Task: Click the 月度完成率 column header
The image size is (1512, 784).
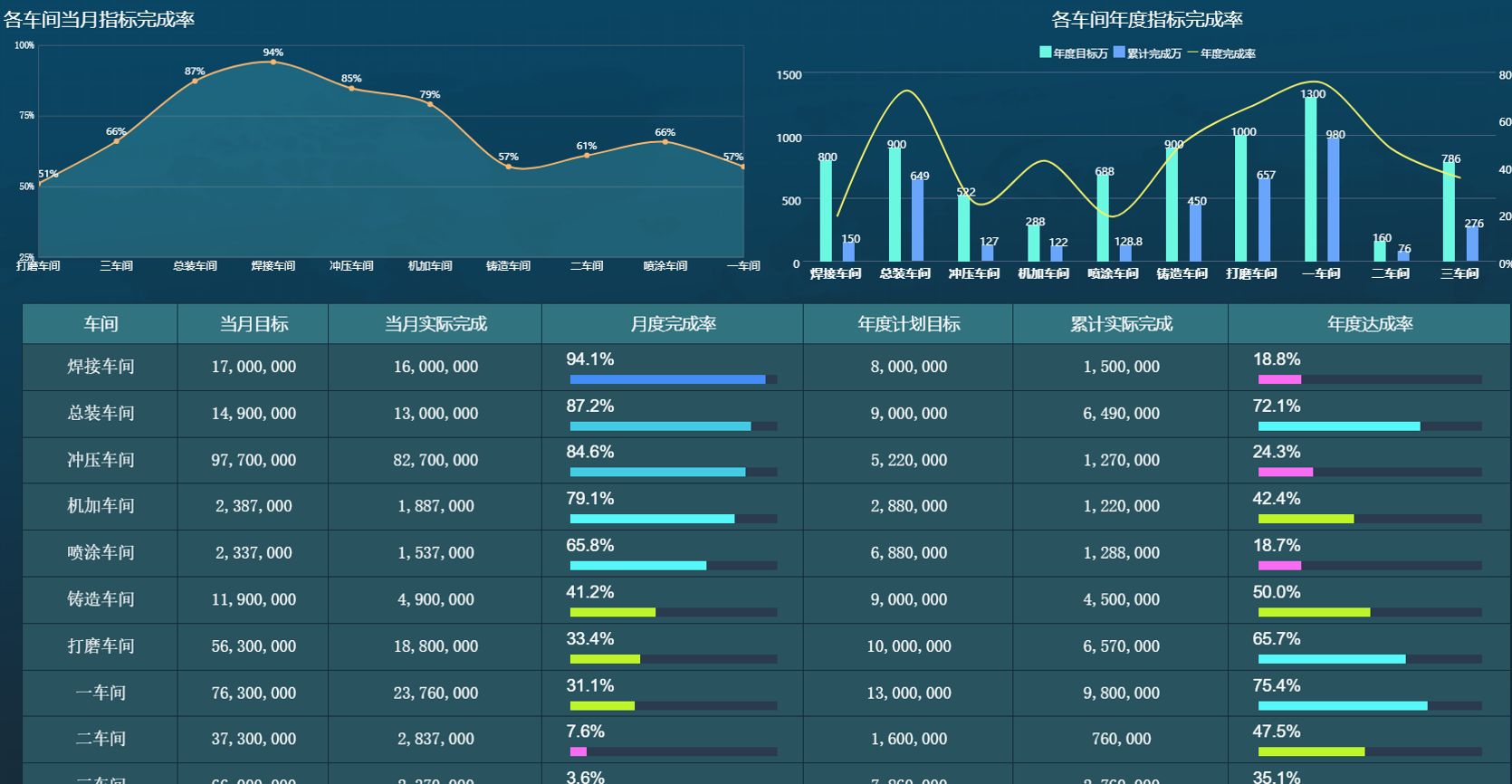Action: pyautogui.click(x=673, y=324)
